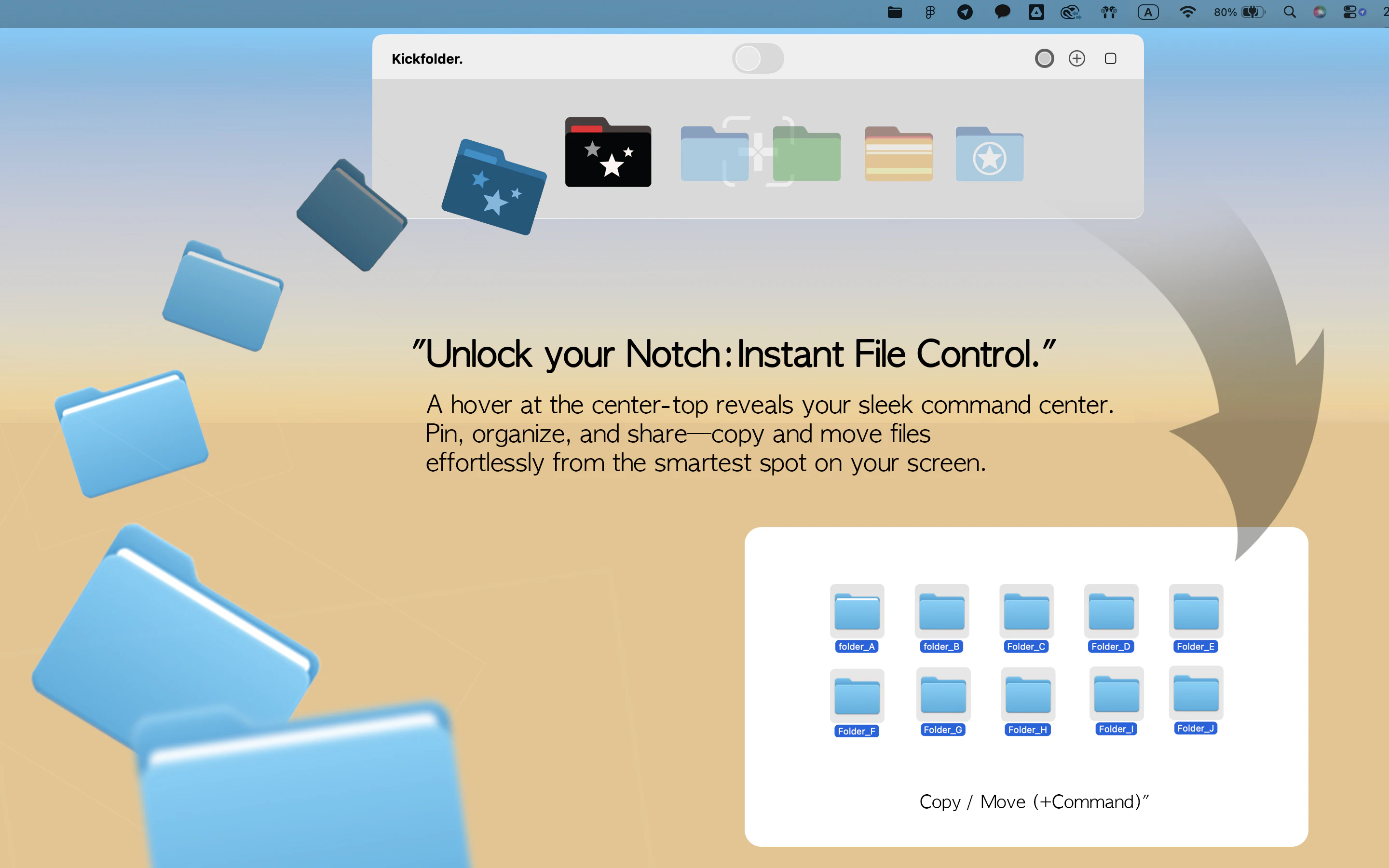Open Spotlight search in menu bar
The image size is (1389, 868).
point(1289,12)
